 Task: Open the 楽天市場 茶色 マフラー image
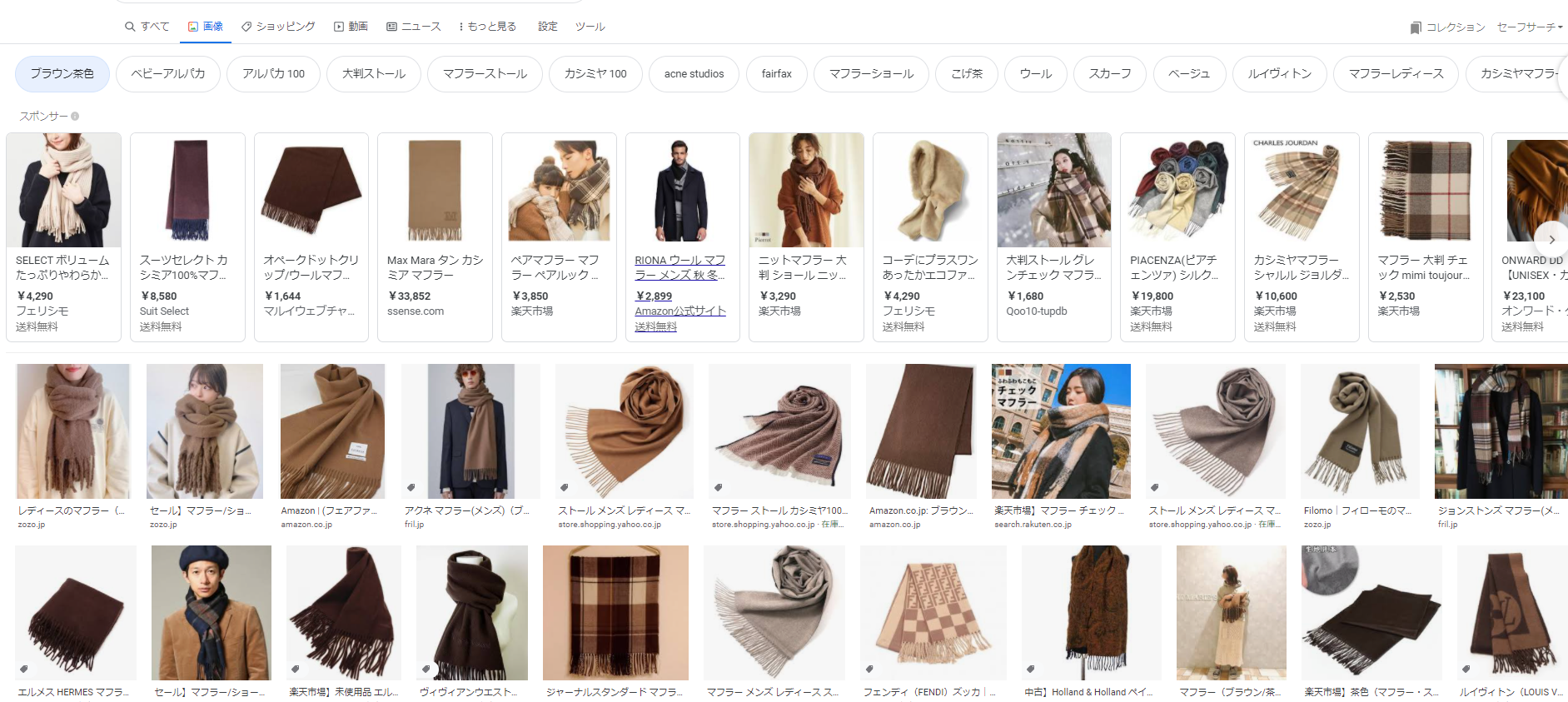(1371, 613)
